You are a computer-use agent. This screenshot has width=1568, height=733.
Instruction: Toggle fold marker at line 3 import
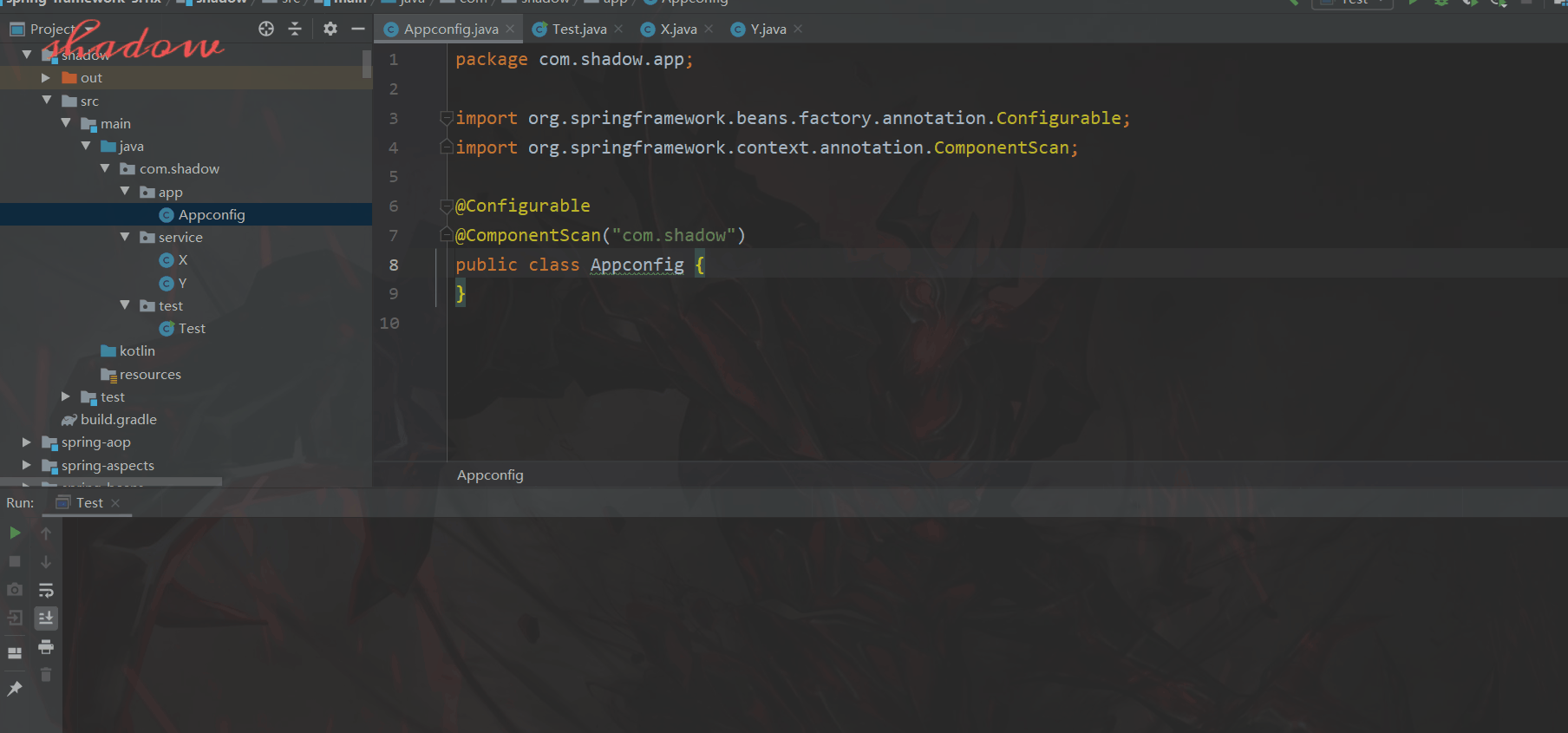click(x=447, y=117)
